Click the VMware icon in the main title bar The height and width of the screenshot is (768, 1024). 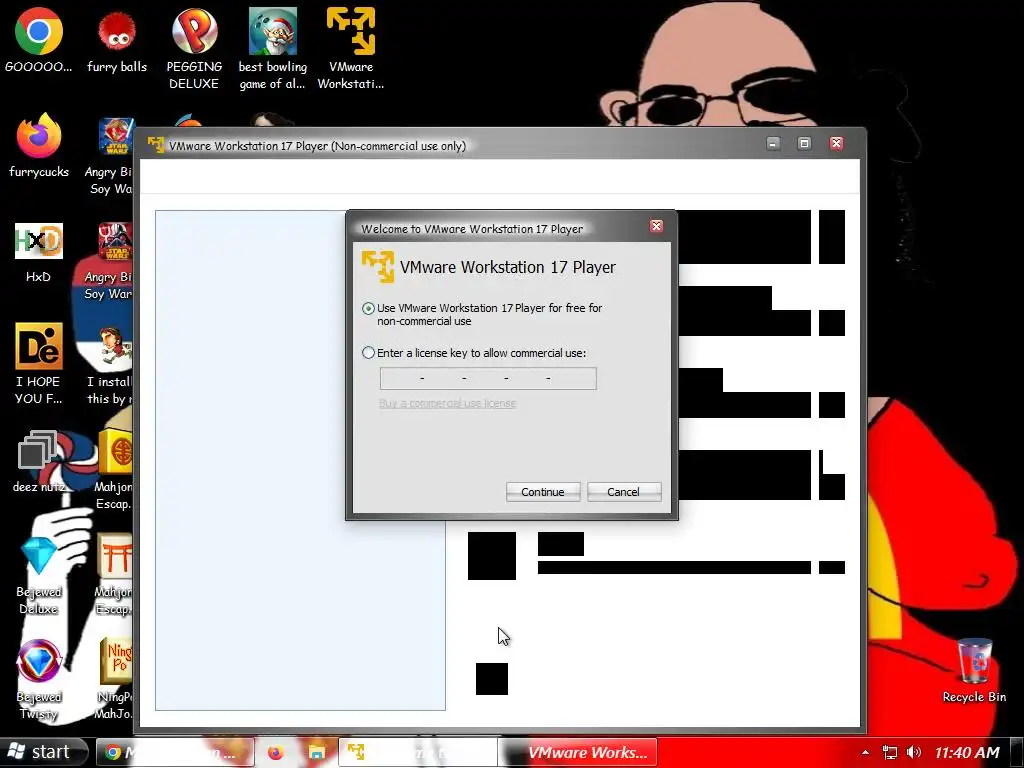pos(156,144)
